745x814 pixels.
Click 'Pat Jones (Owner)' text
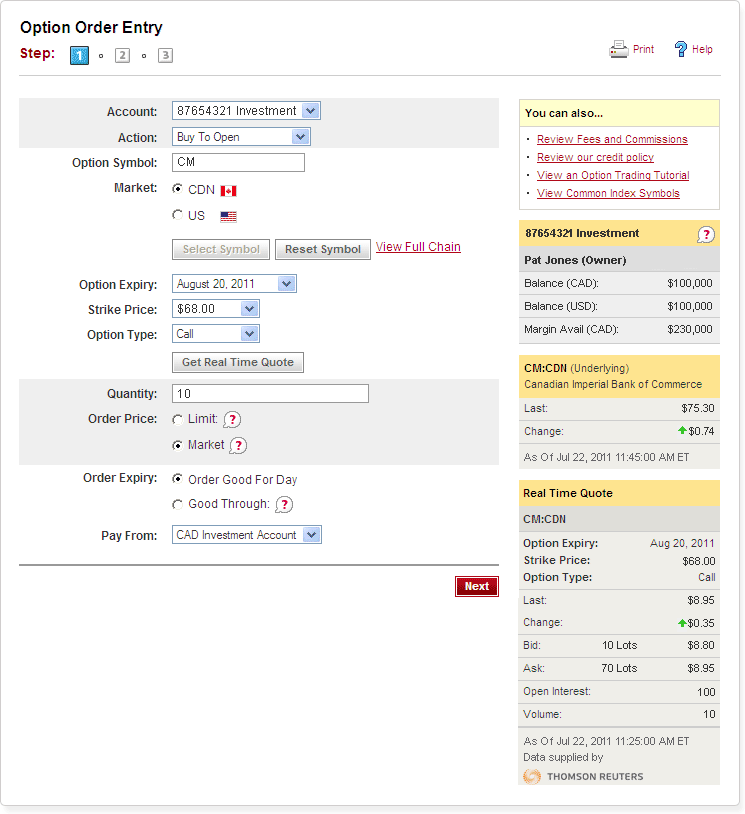pos(575,260)
